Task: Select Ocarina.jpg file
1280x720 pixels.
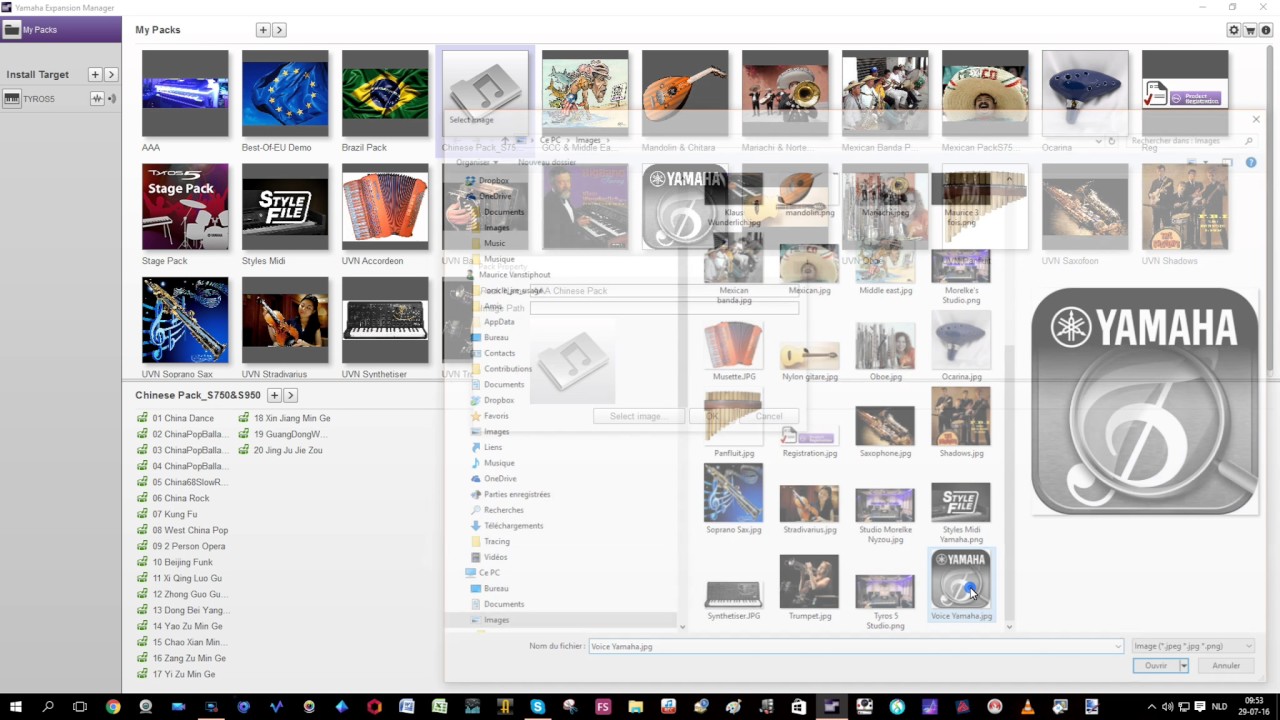Action: click(x=961, y=347)
